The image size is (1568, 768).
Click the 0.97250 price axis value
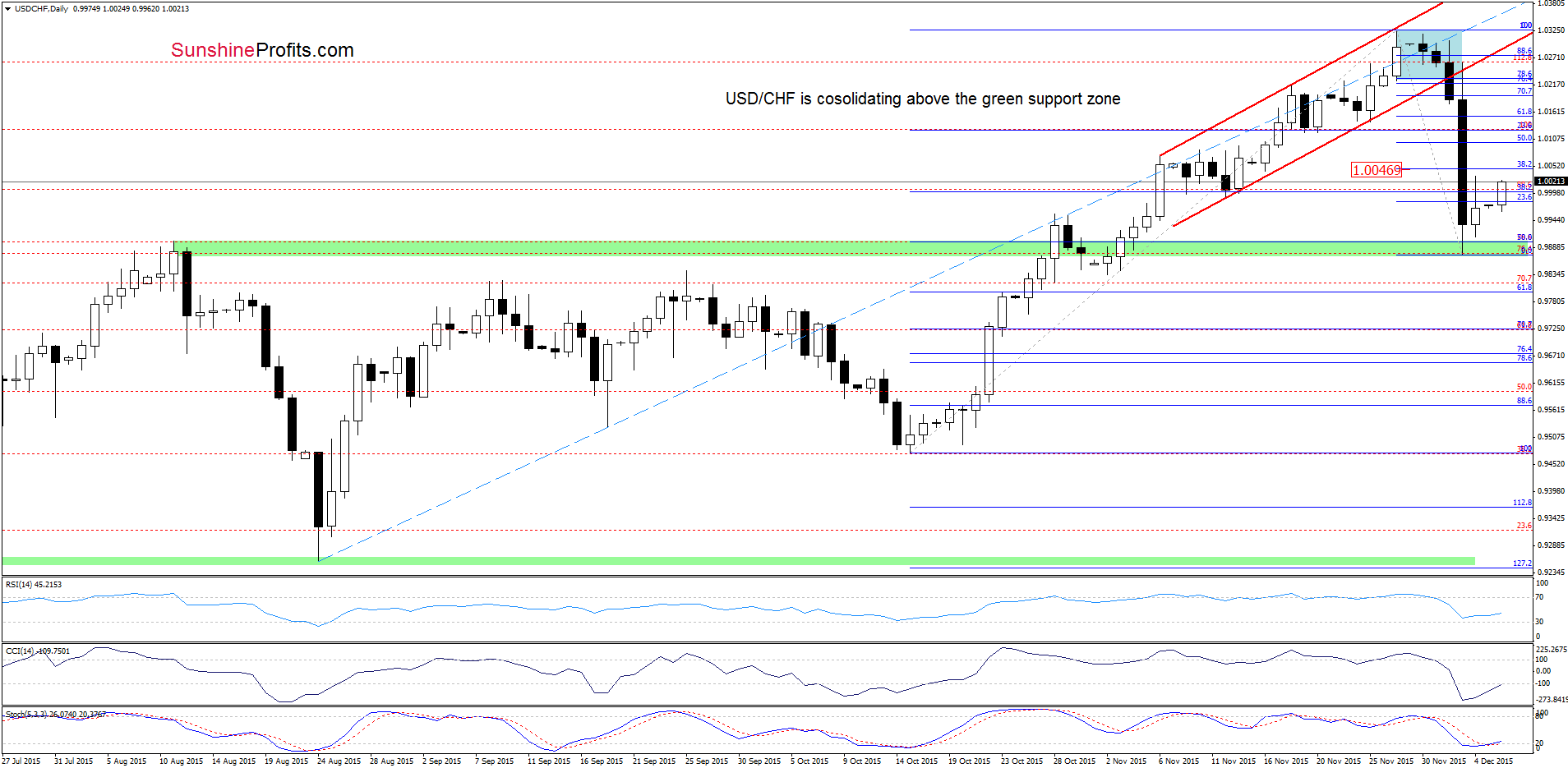coord(1551,329)
